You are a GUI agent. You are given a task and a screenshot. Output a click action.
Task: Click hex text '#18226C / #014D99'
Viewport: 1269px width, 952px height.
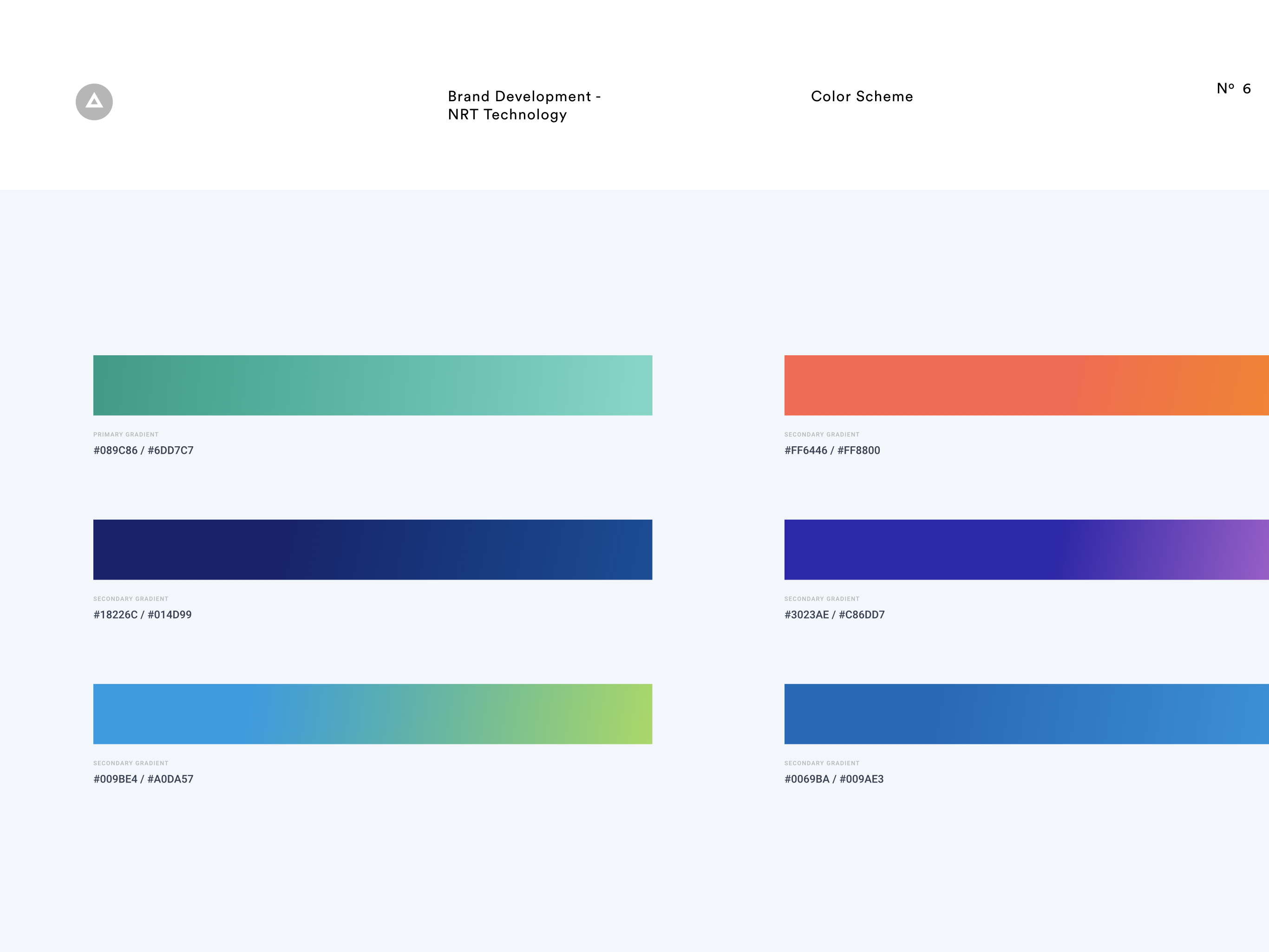click(x=142, y=615)
